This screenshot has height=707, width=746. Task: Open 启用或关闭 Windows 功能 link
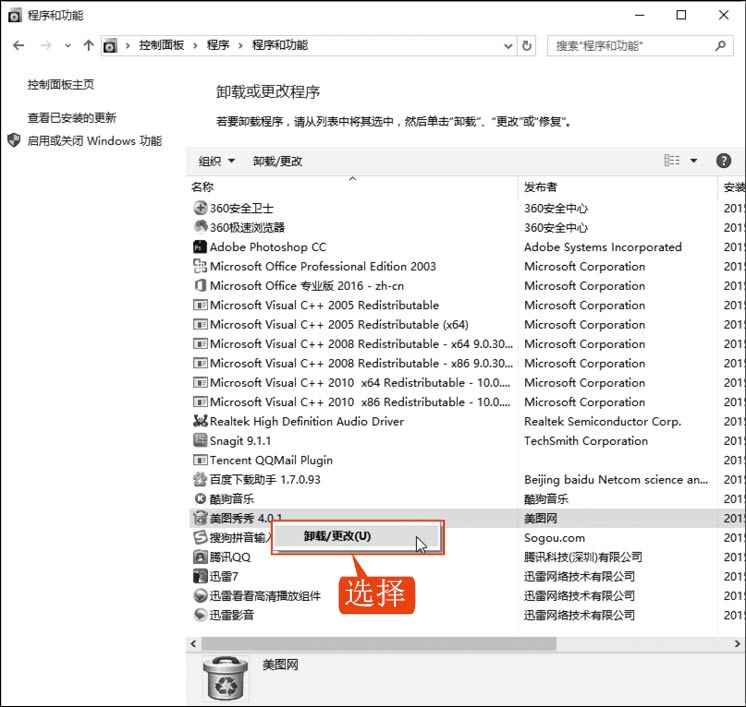(95, 141)
